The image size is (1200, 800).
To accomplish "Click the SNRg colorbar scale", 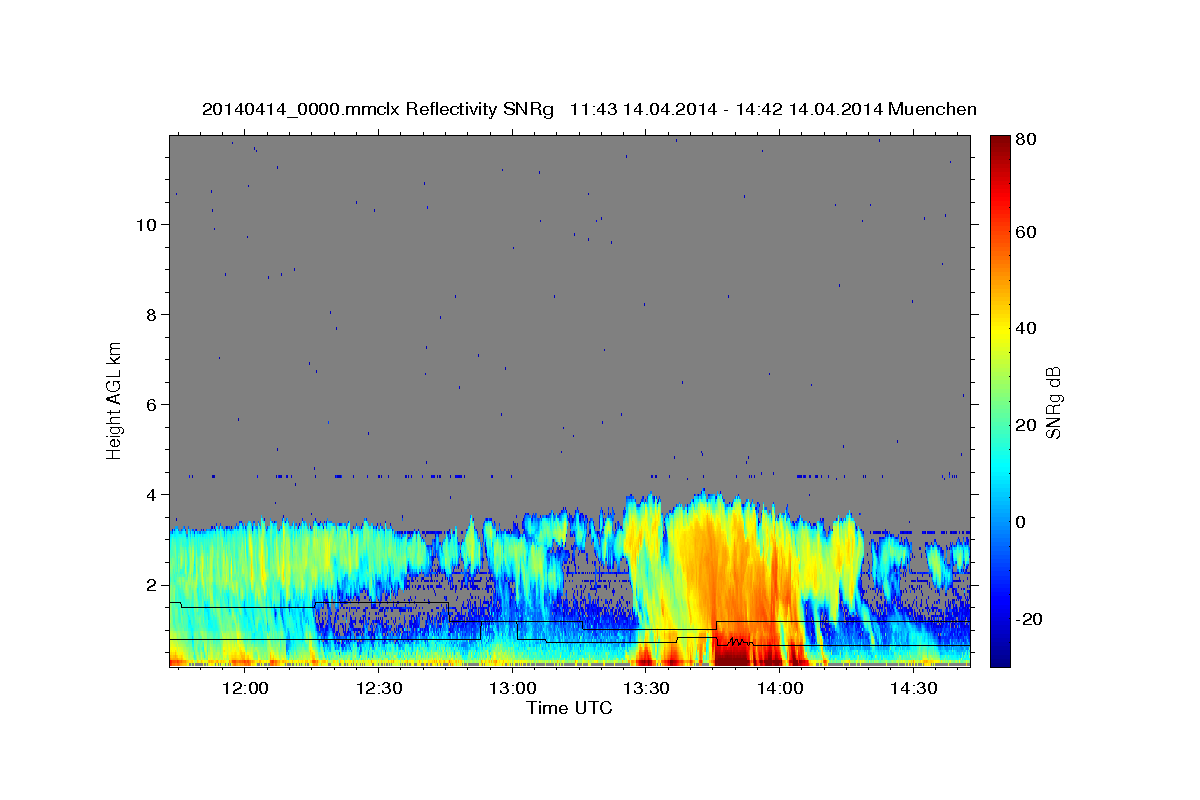I will [x=1000, y=401].
